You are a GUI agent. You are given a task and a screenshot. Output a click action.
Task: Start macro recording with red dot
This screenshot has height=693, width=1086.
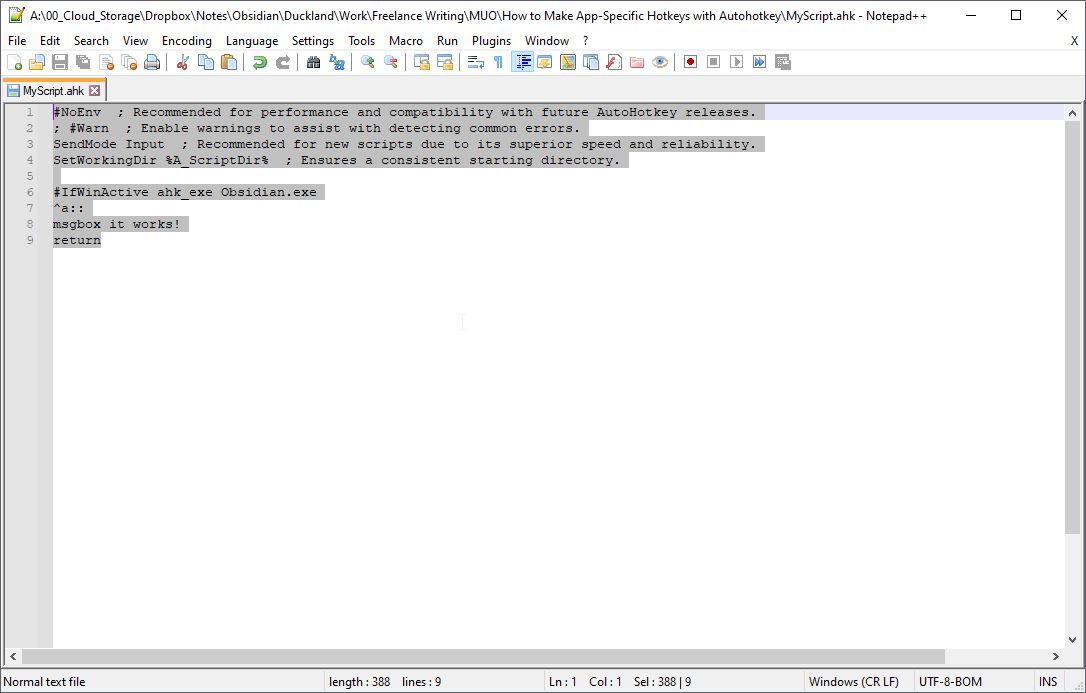[691, 62]
